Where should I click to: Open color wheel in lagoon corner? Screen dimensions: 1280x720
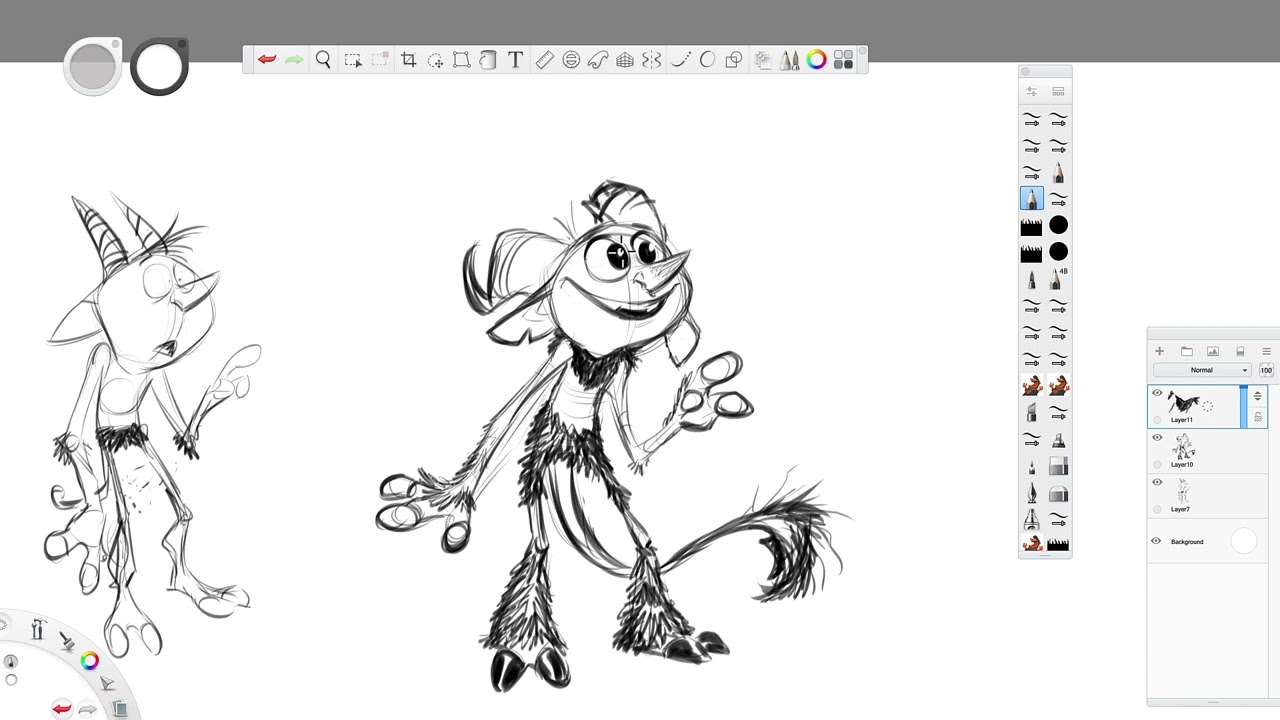tap(90, 660)
